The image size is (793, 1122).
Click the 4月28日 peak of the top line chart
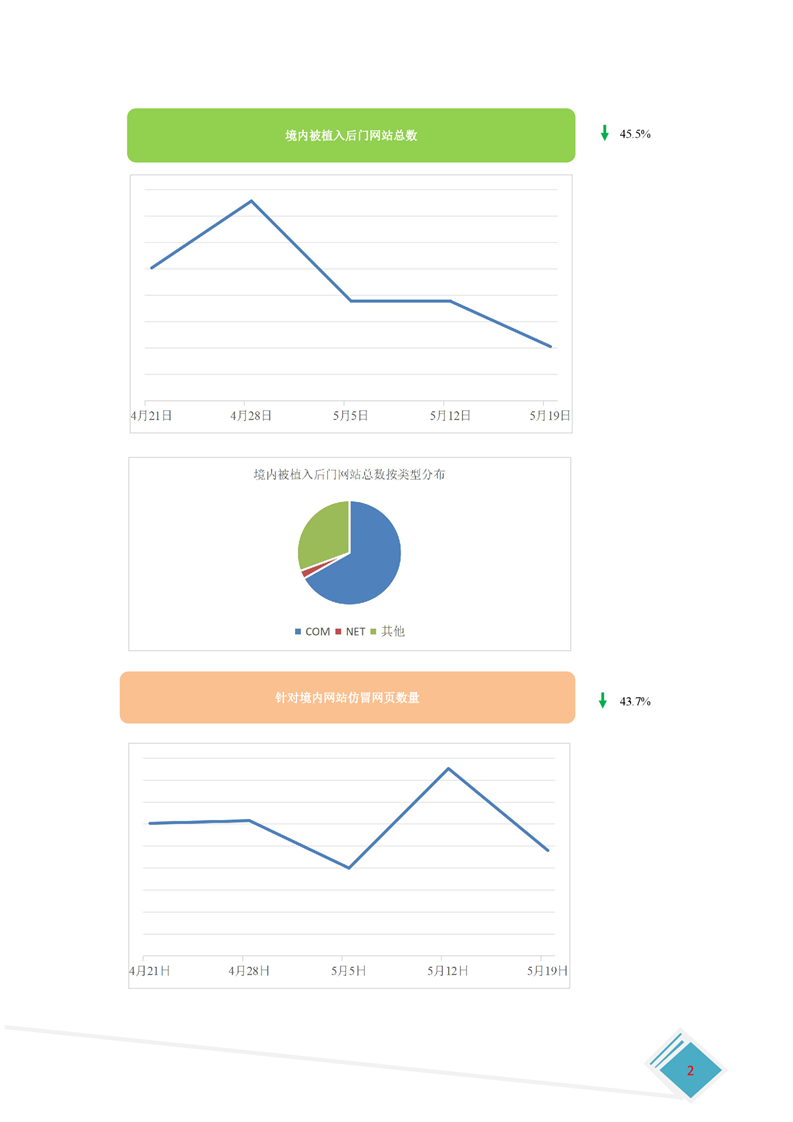(251, 201)
